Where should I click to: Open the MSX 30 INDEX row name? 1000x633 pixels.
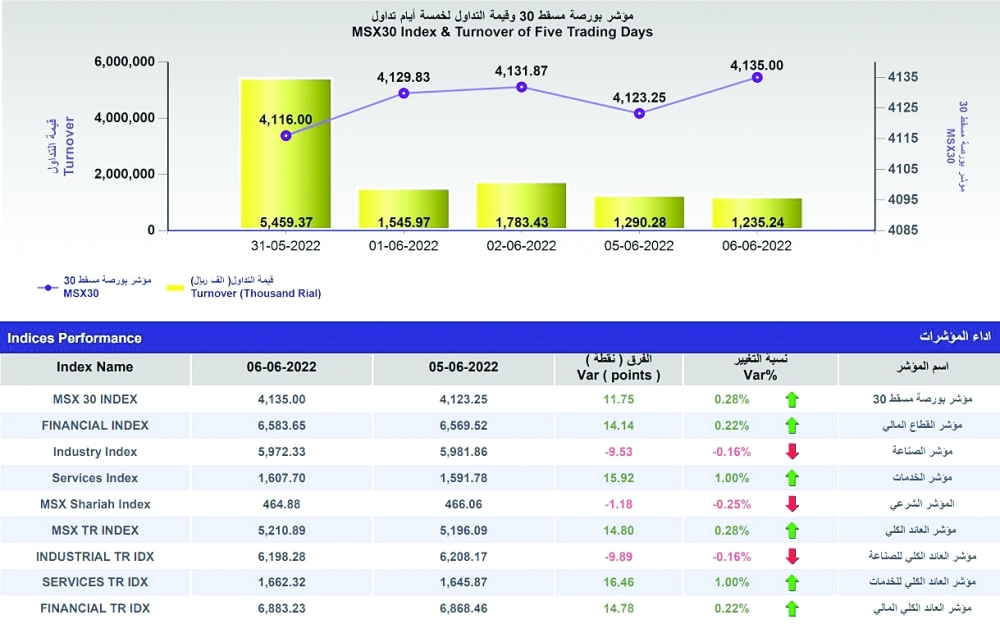[95, 399]
